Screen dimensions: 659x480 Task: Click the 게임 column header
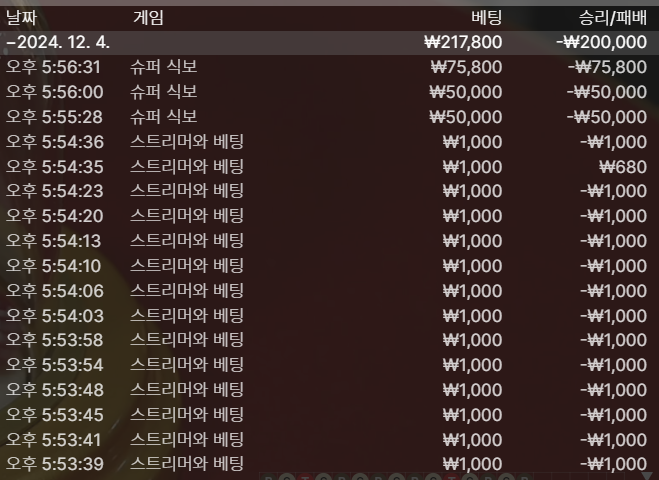coord(148,18)
